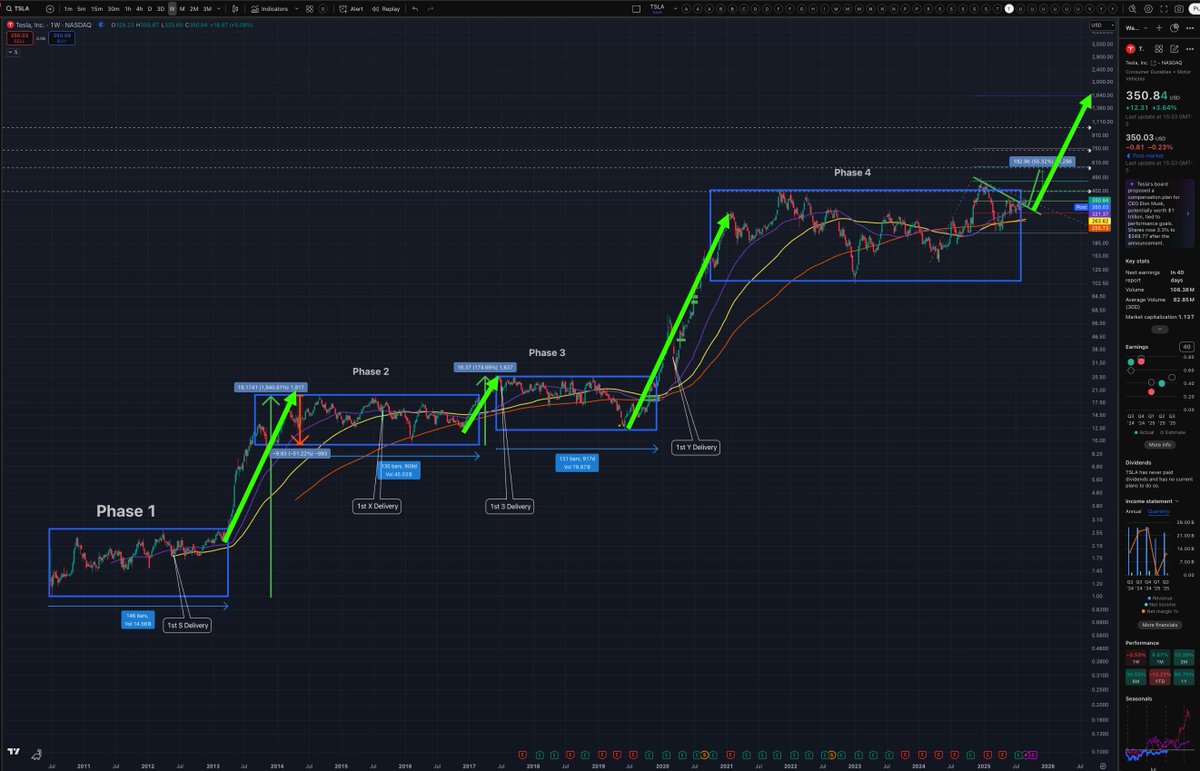Open the indicator templates grid icon
Image resolution: width=1200 pixels, height=771 pixels.
[x=310, y=9]
